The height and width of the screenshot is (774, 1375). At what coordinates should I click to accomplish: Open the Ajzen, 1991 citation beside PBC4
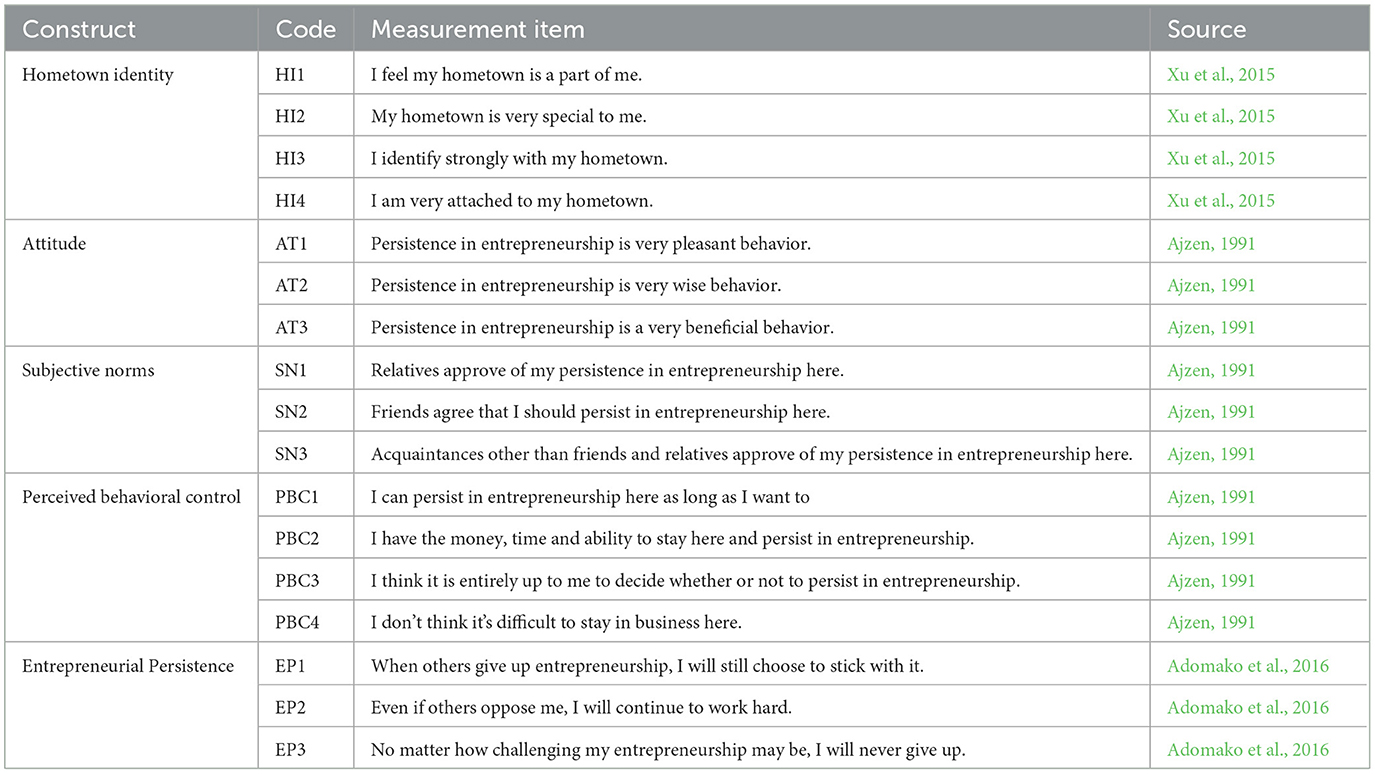[1211, 623]
